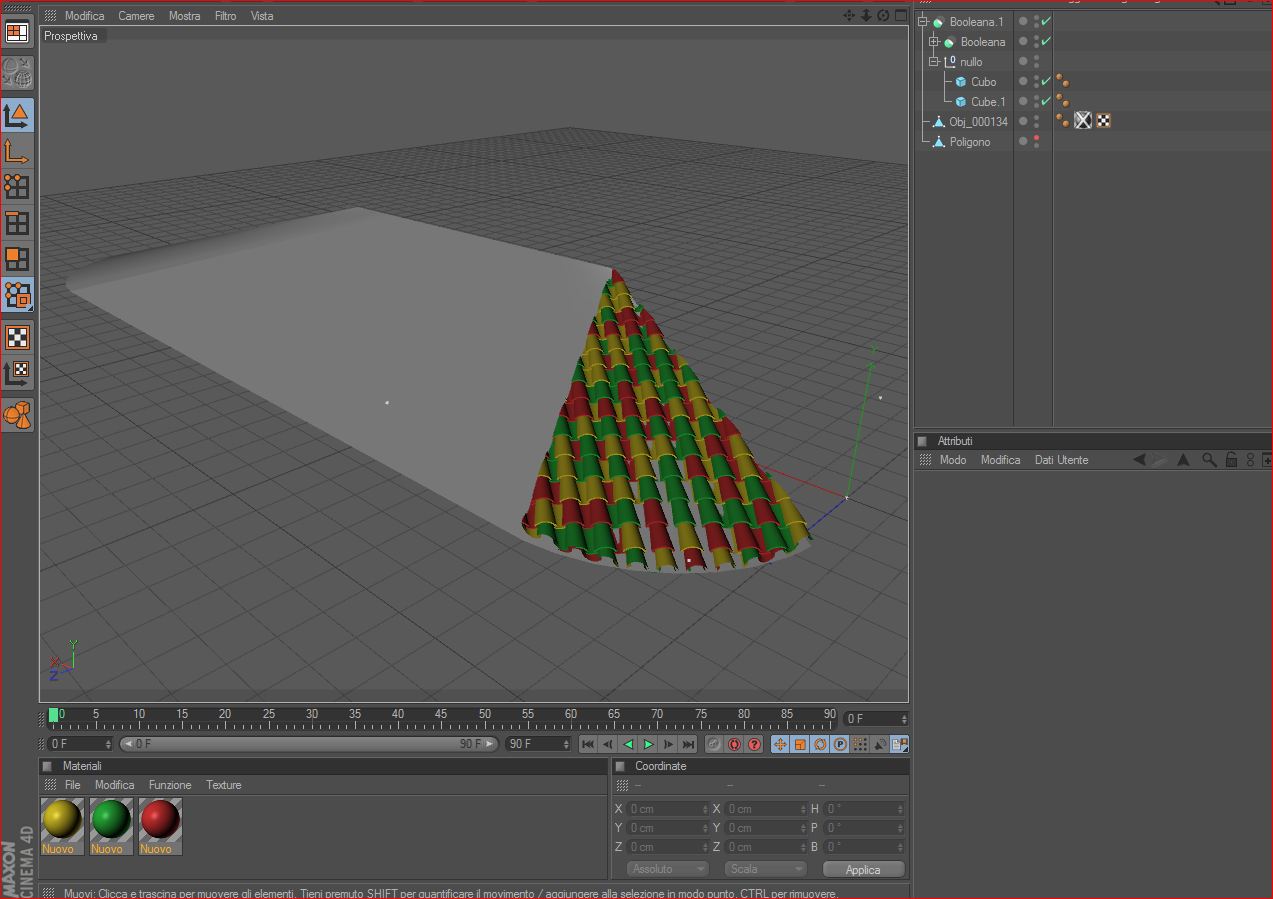This screenshot has height=899, width=1273.
Task: Disable the green checkmark on Cubo
Action: [x=1046, y=82]
